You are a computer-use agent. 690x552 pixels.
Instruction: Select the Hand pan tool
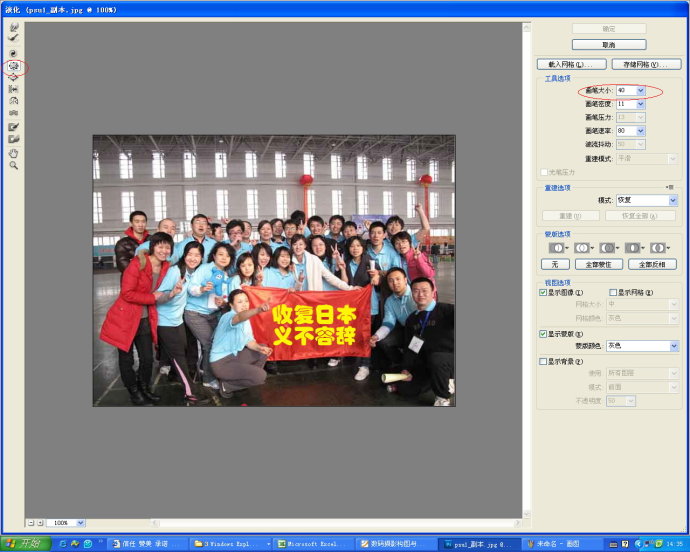click(x=14, y=154)
